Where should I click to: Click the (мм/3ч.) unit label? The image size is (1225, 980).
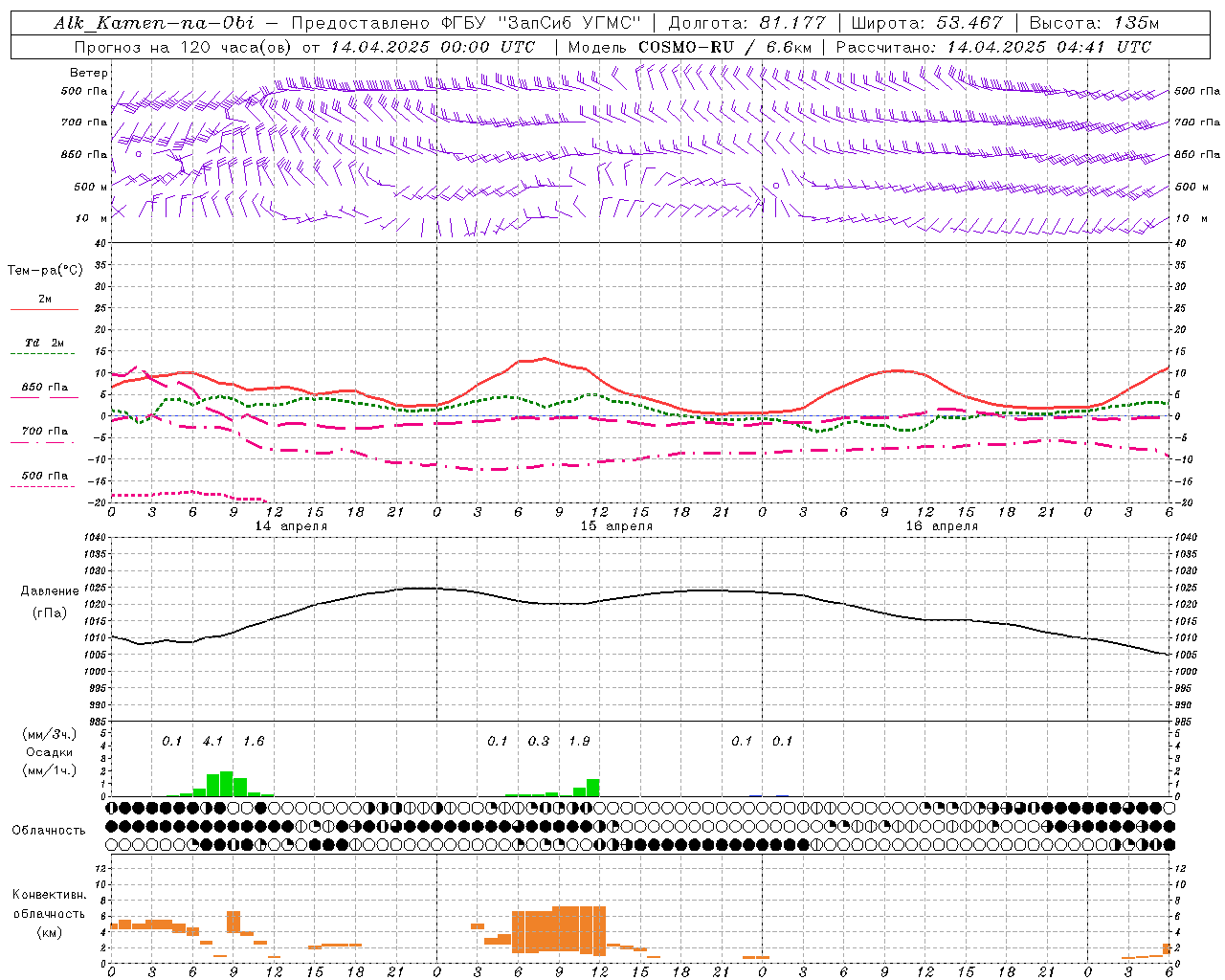pyautogui.click(x=50, y=734)
